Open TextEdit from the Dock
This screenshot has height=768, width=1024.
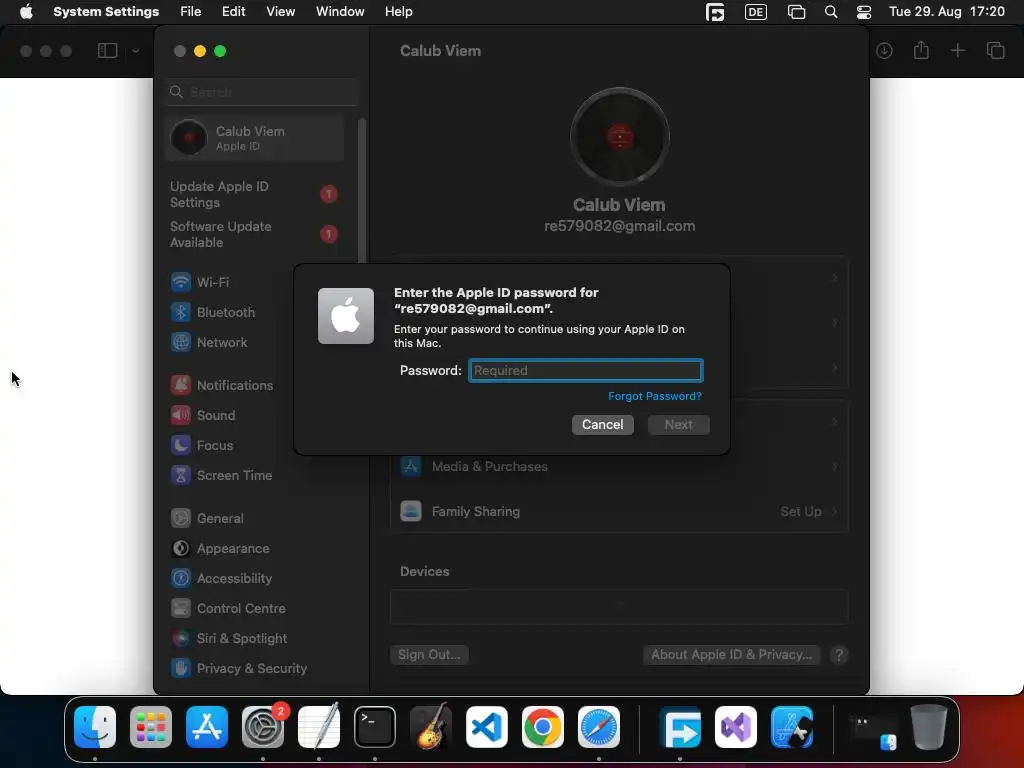click(x=319, y=727)
